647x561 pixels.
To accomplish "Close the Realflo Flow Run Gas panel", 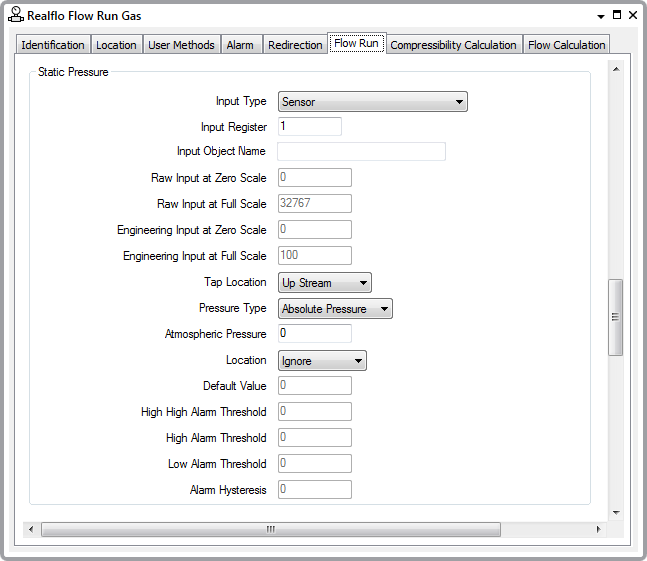I will coord(632,16).
